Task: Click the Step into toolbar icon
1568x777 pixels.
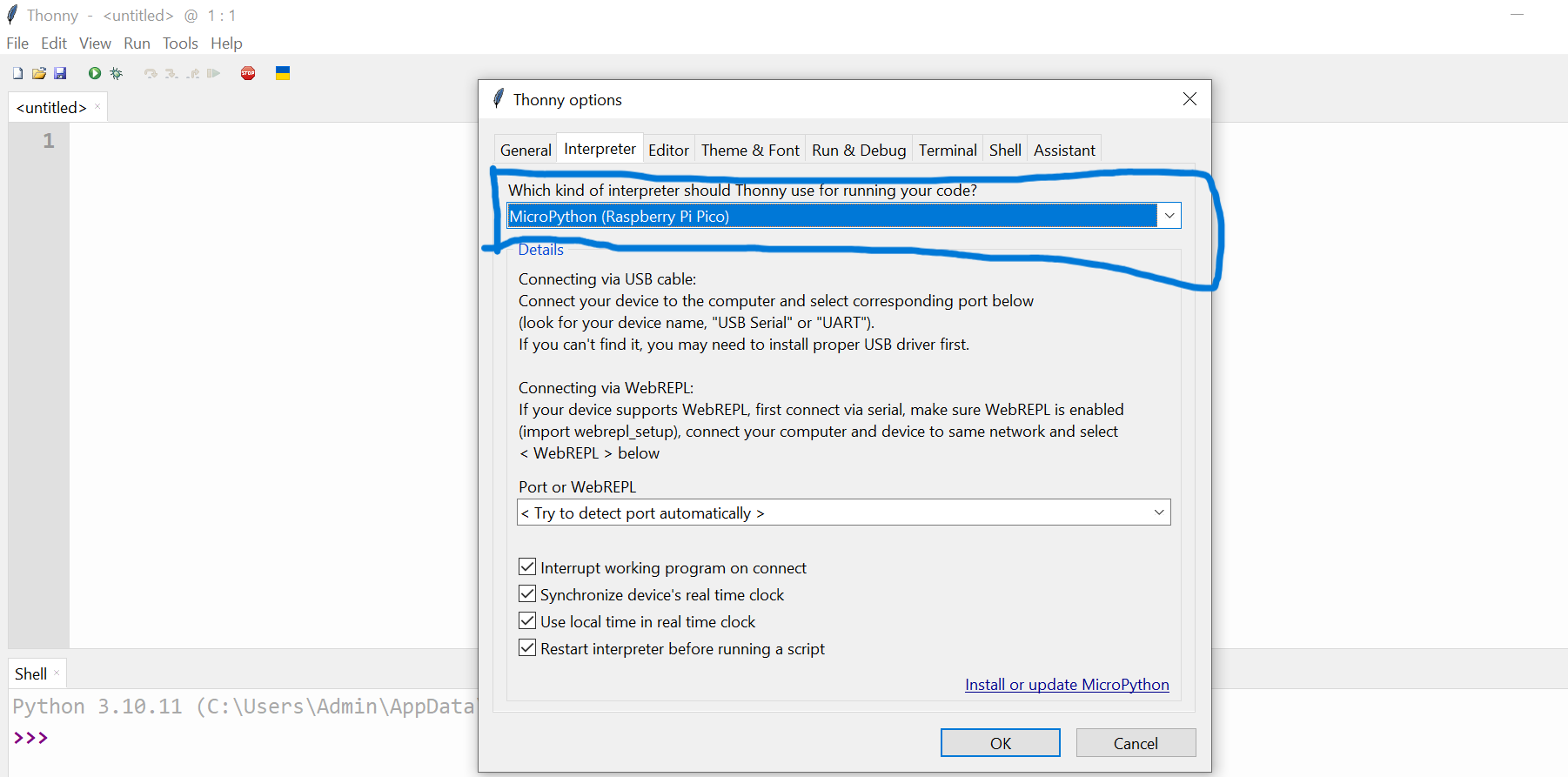Action: pos(171,73)
